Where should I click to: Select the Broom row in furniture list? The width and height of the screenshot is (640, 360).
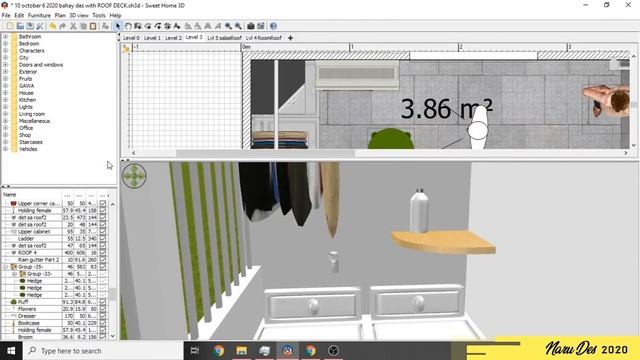point(55,337)
